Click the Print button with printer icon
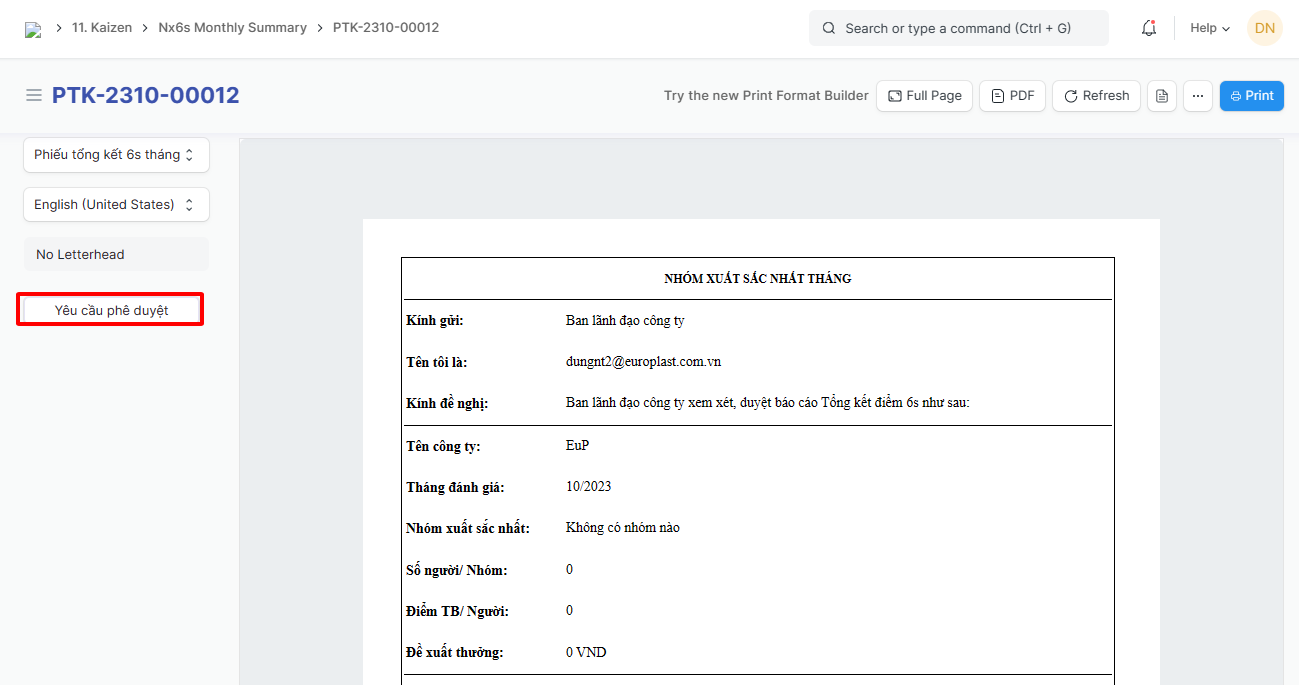 click(1251, 96)
